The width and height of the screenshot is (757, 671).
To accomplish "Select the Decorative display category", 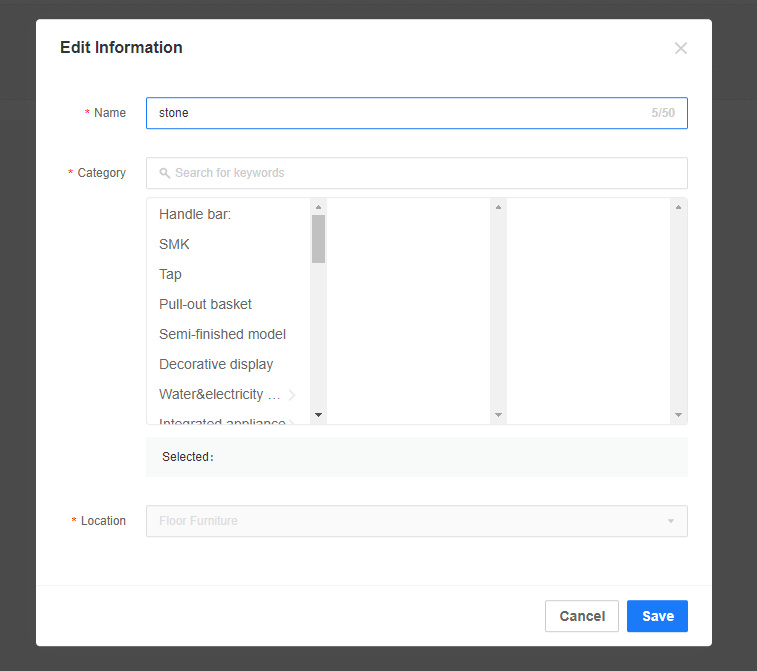I will pyautogui.click(x=216, y=364).
